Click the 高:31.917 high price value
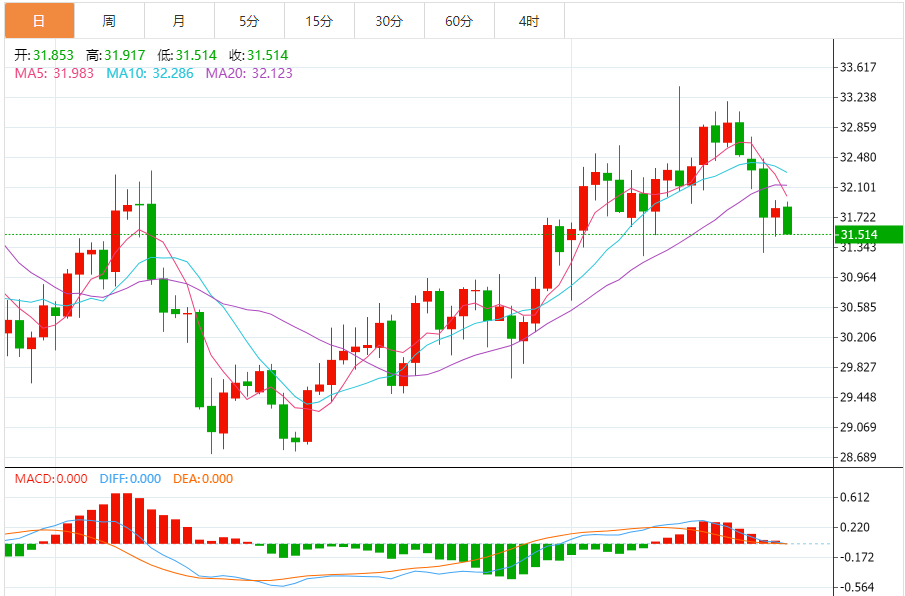 pyautogui.click(x=116, y=55)
